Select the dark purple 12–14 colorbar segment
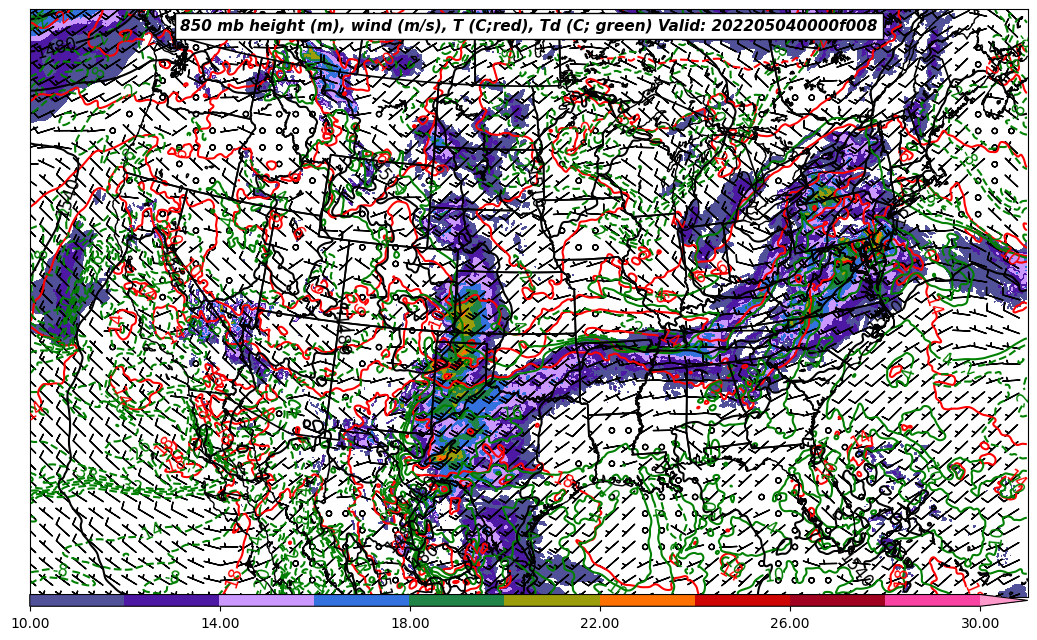The height and width of the screenshot is (640, 1037). [x=172, y=600]
